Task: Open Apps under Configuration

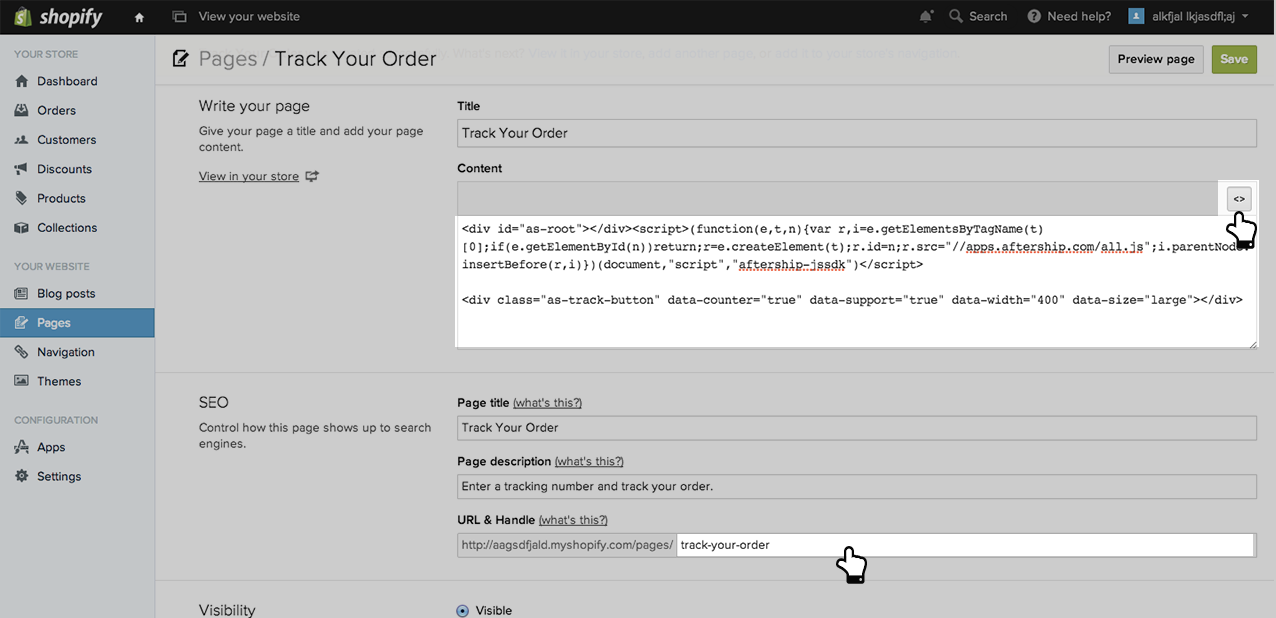Action: [51, 447]
